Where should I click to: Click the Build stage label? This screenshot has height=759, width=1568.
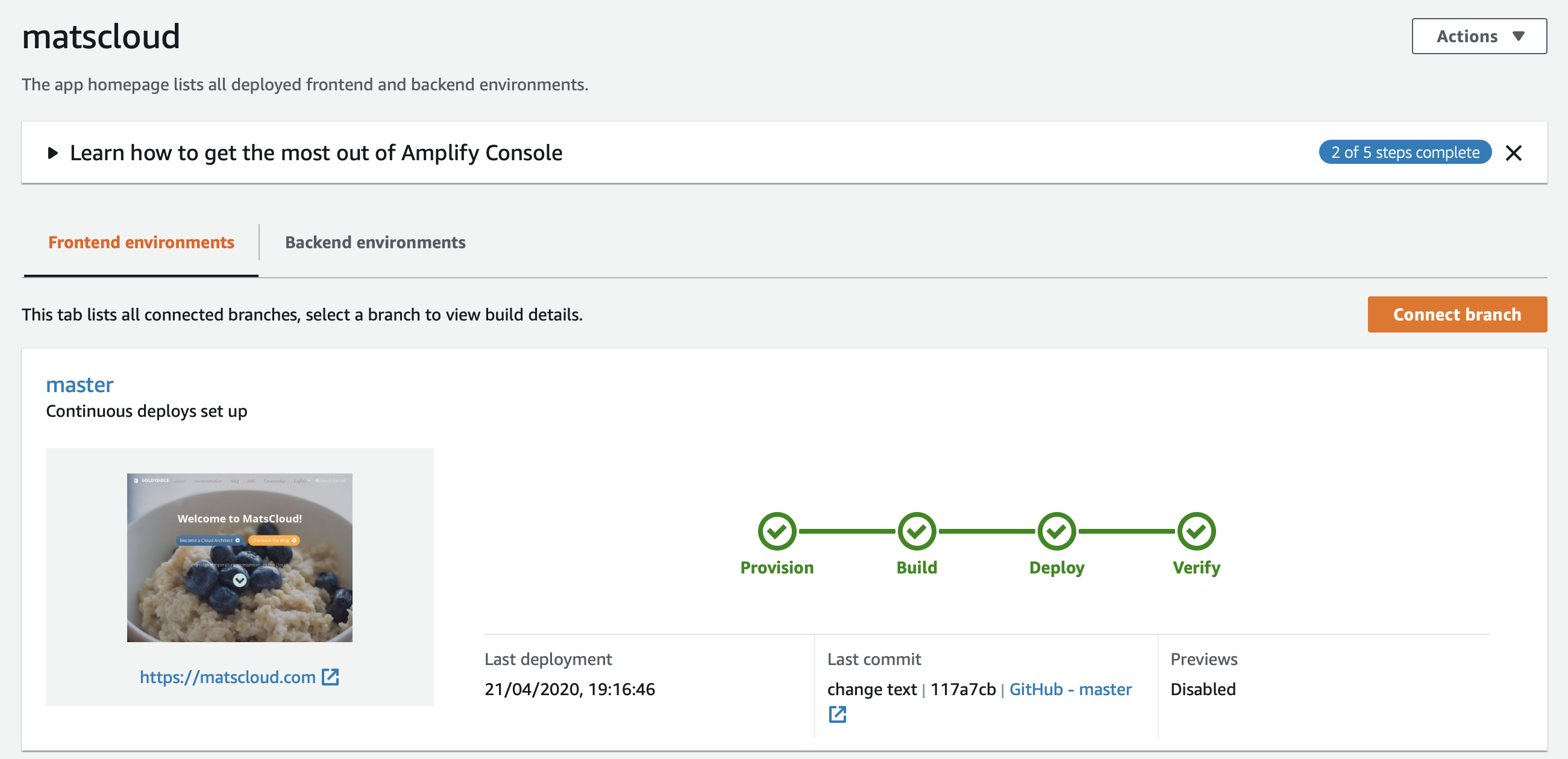pos(917,567)
